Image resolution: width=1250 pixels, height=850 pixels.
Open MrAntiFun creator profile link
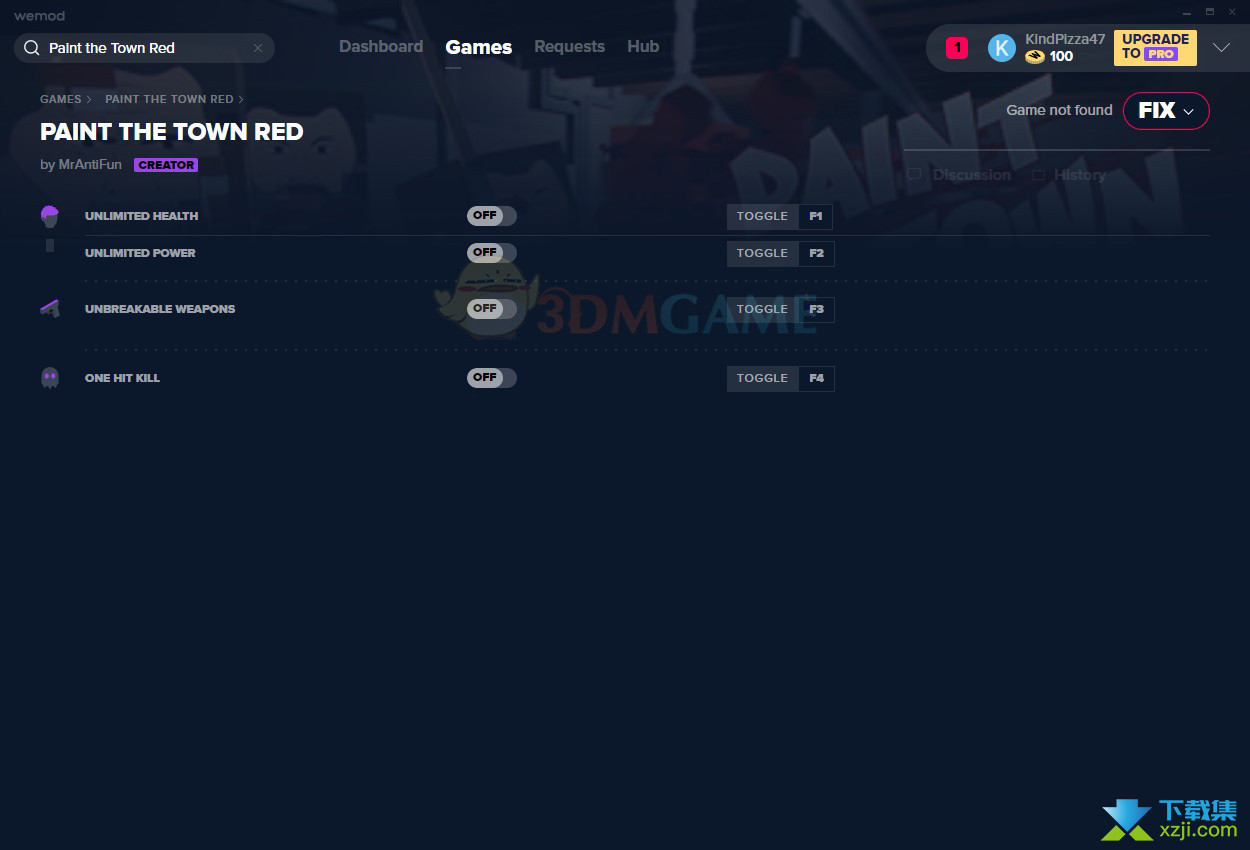coord(90,164)
